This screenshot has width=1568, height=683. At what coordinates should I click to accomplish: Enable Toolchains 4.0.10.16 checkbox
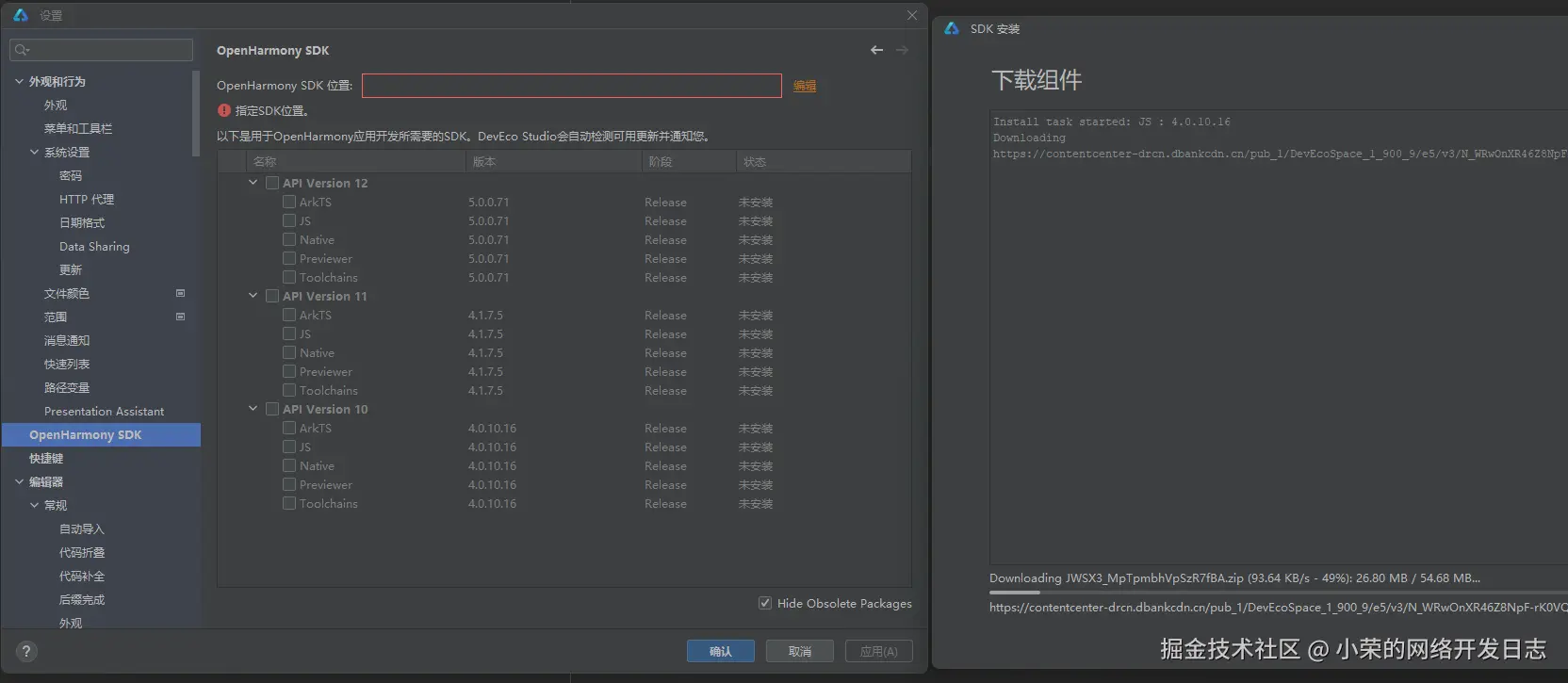289,503
